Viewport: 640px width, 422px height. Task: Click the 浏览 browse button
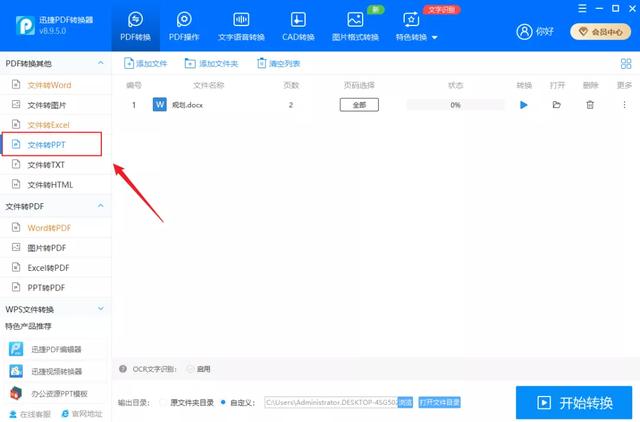[405, 402]
